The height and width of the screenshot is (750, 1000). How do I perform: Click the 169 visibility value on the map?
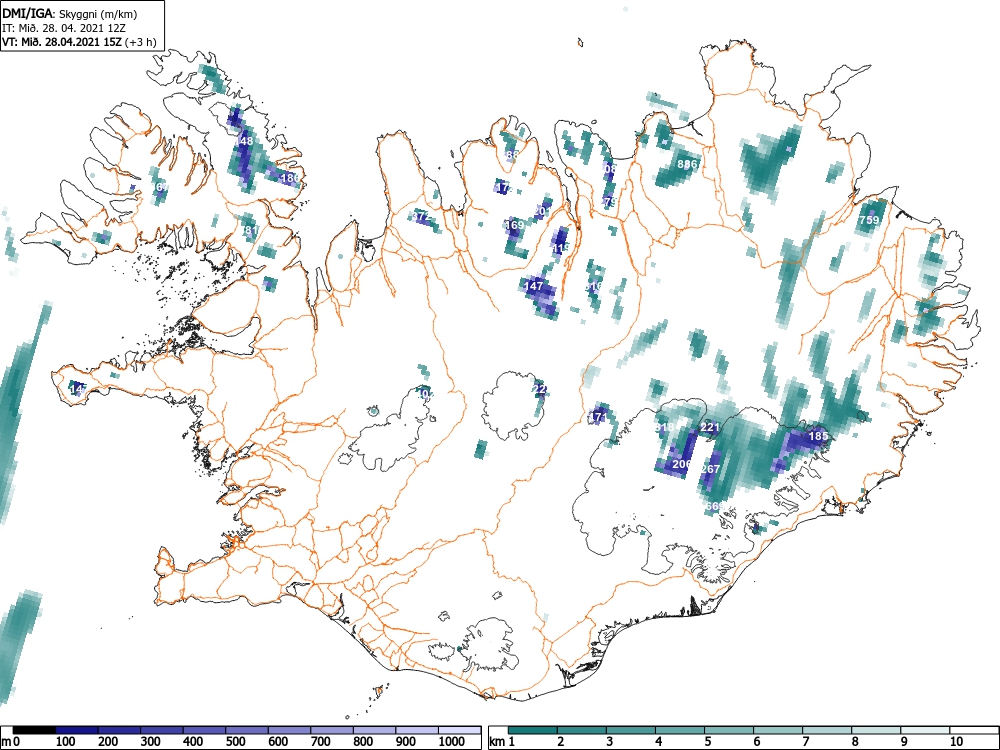(x=514, y=224)
